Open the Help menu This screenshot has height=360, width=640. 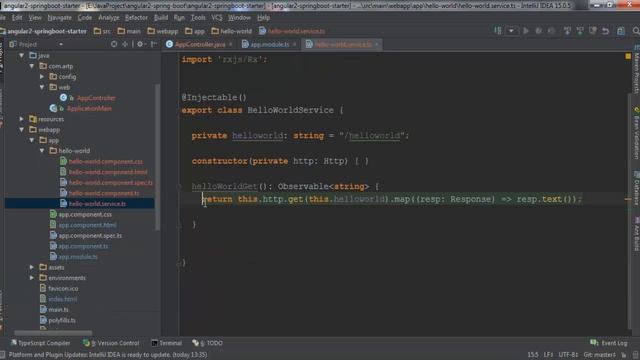[x=263, y=18]
